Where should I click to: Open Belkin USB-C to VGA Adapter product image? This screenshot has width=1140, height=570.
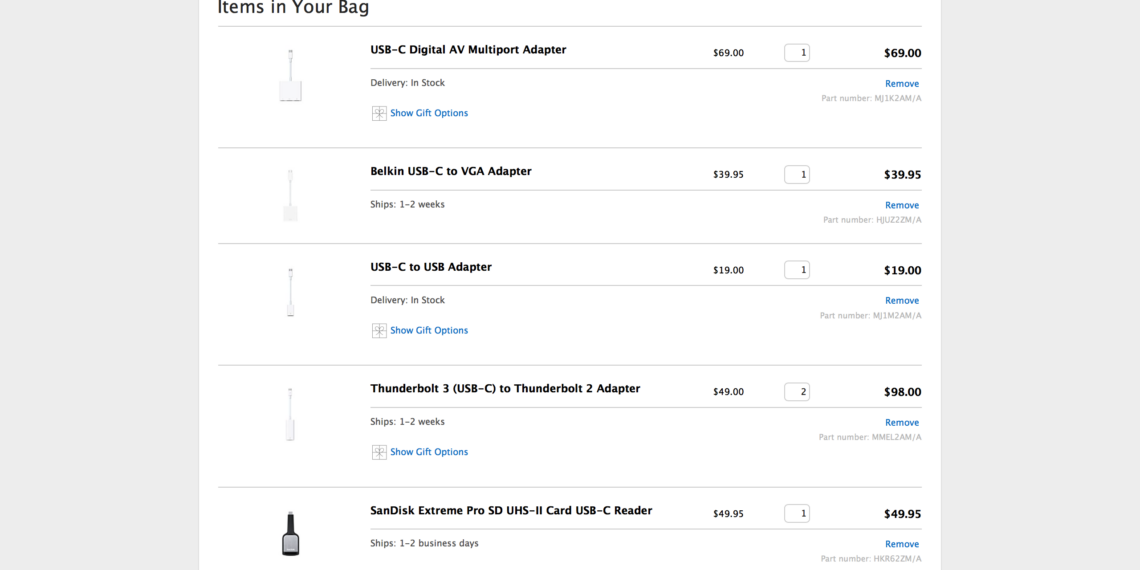point(290,196)
